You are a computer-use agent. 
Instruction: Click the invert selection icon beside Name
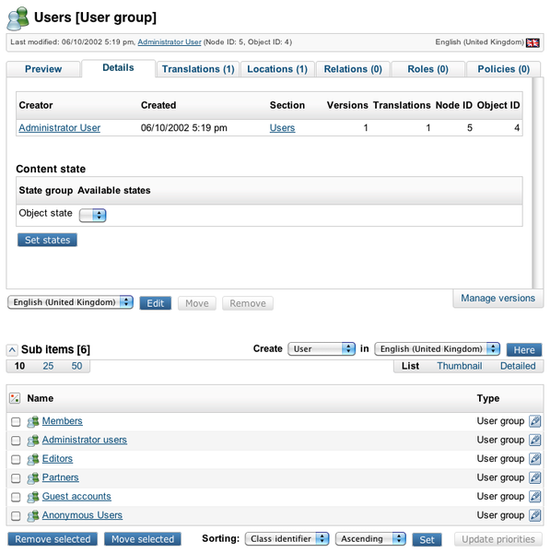click(14, 398)
